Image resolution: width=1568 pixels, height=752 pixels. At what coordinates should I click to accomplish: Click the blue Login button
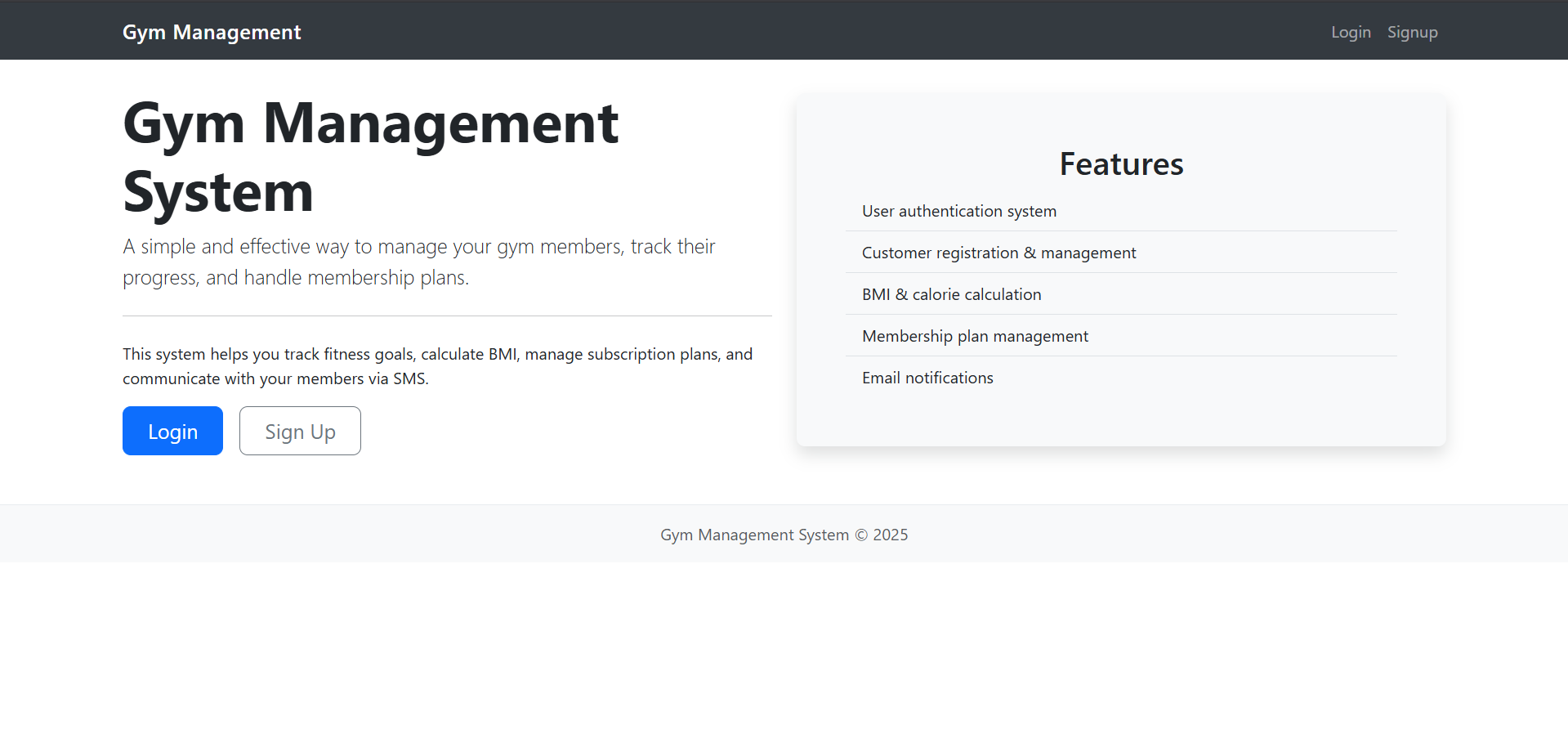pyautogui.click(x=172, y=431)
